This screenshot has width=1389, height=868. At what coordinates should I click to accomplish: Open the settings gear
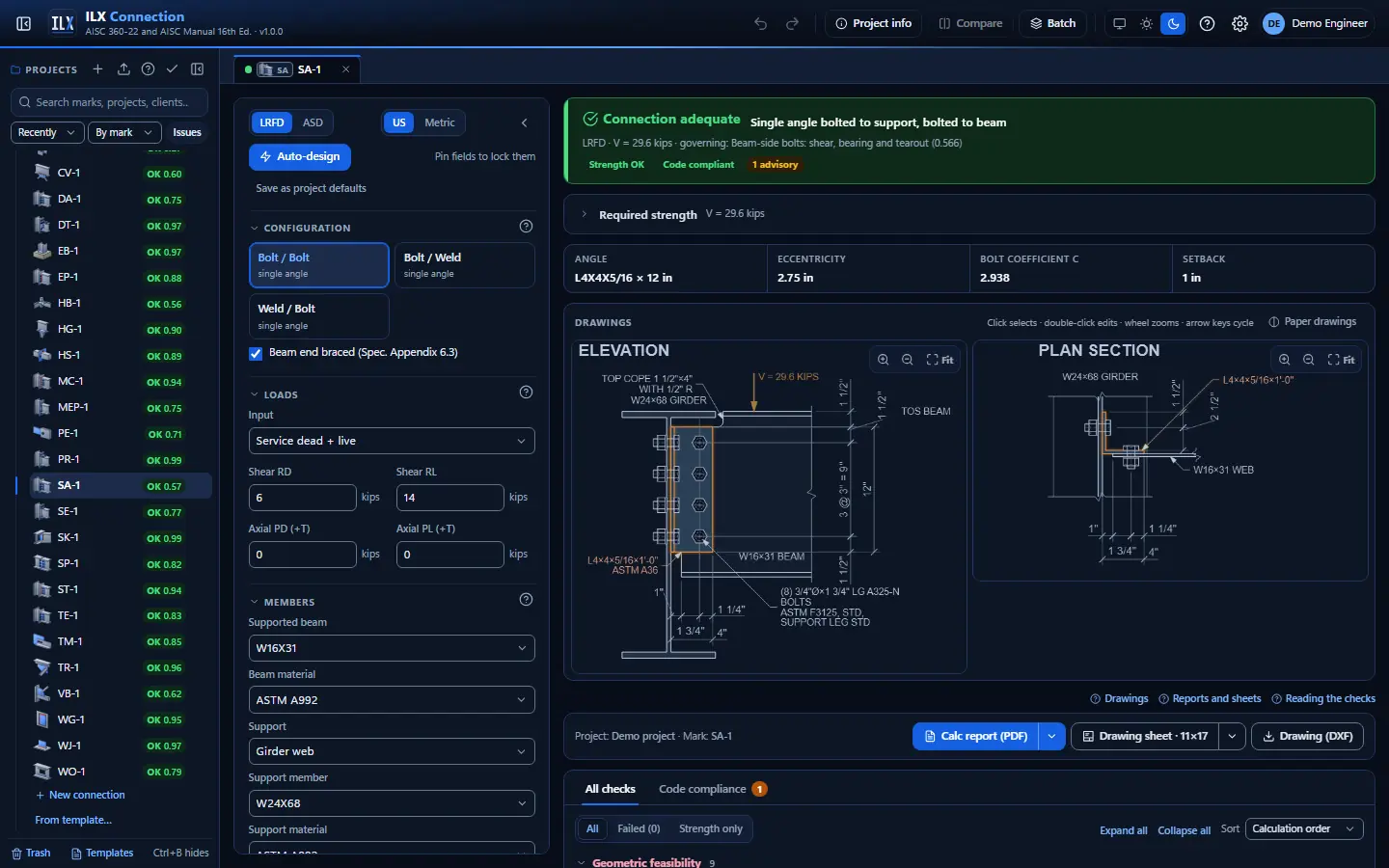[1240, 23]
